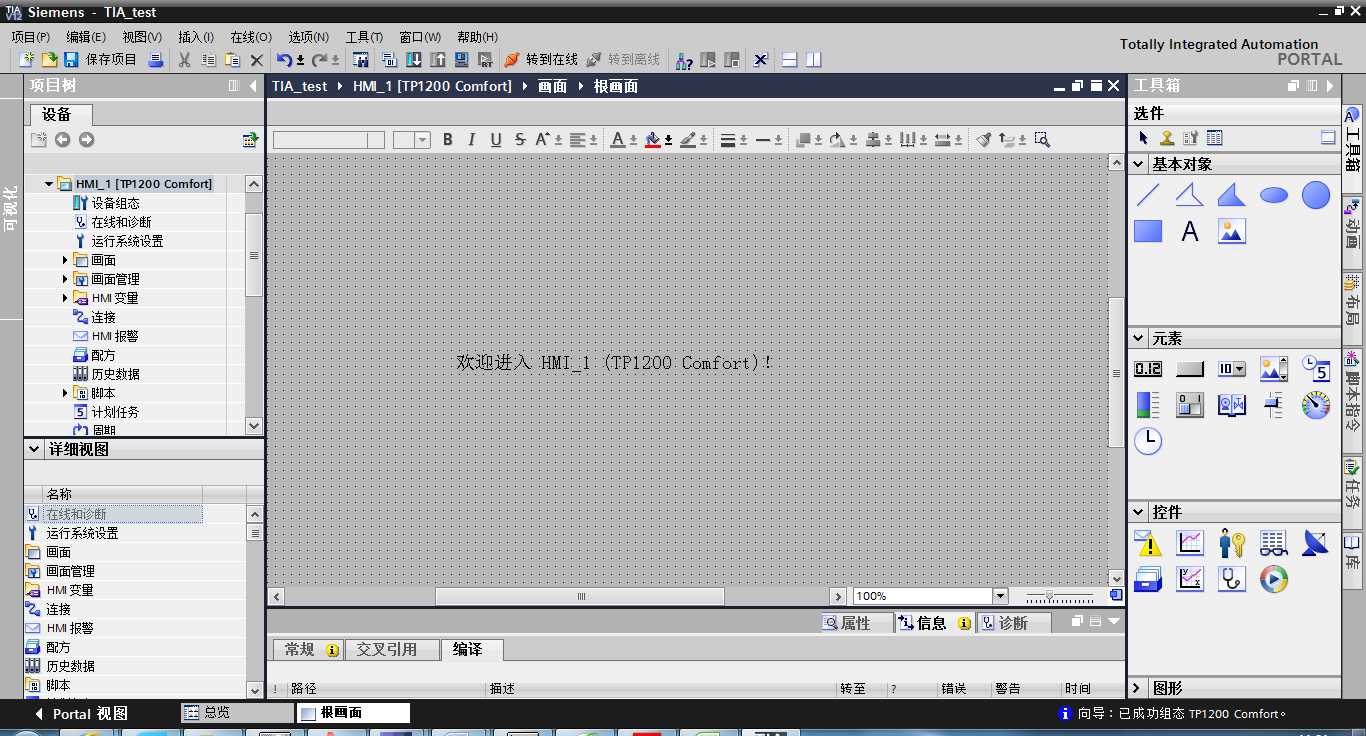Image resolution: width=1366 pixels, height=736 pixels.
Task: Choose the Gauge element icon
Action: [x=1316, y=404]
